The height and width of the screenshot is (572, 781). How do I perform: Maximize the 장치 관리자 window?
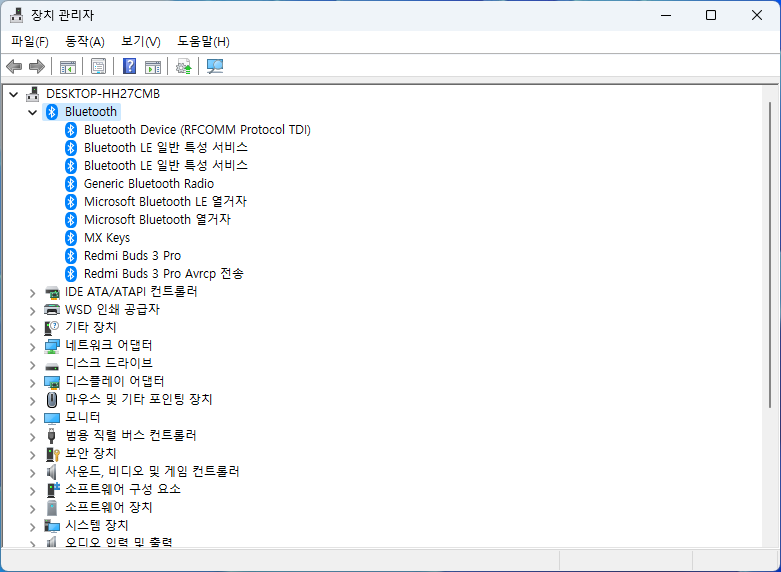point(711,15)
